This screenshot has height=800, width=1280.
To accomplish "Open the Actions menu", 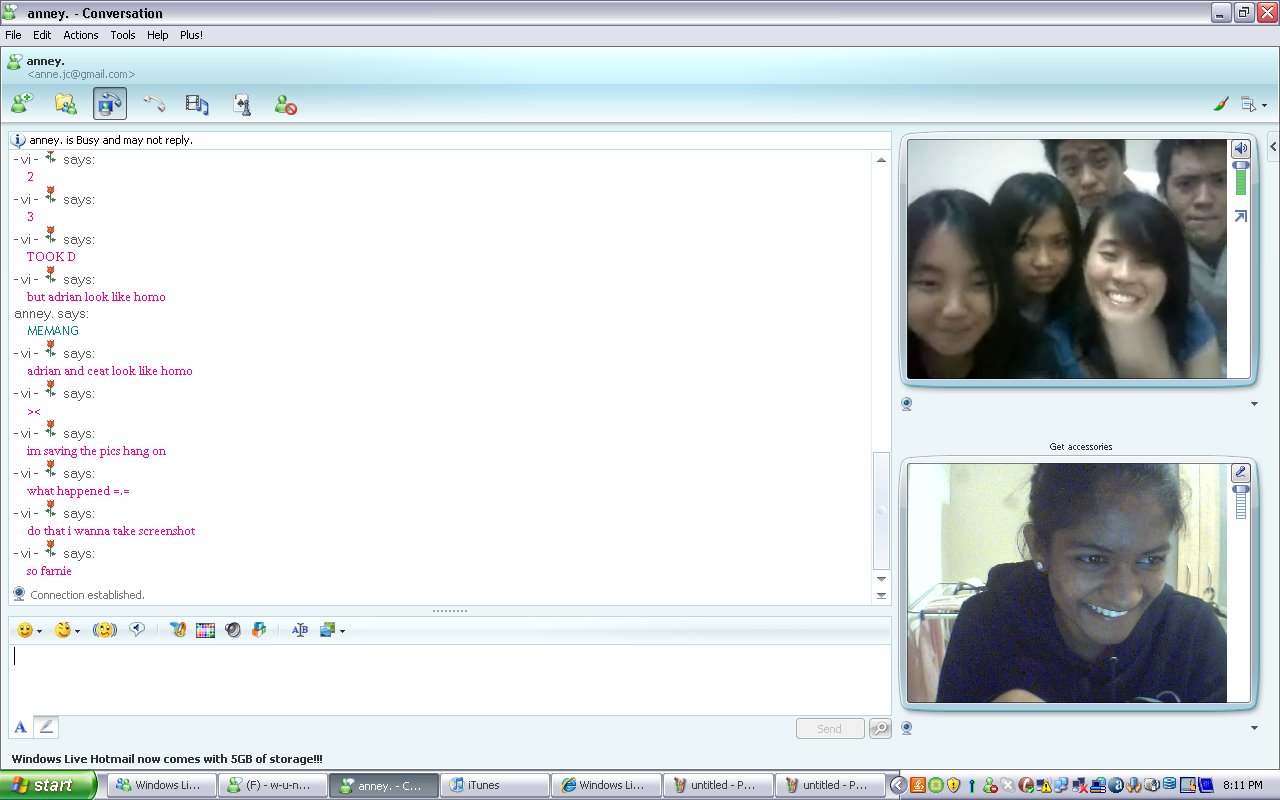I will click(81, 35).
